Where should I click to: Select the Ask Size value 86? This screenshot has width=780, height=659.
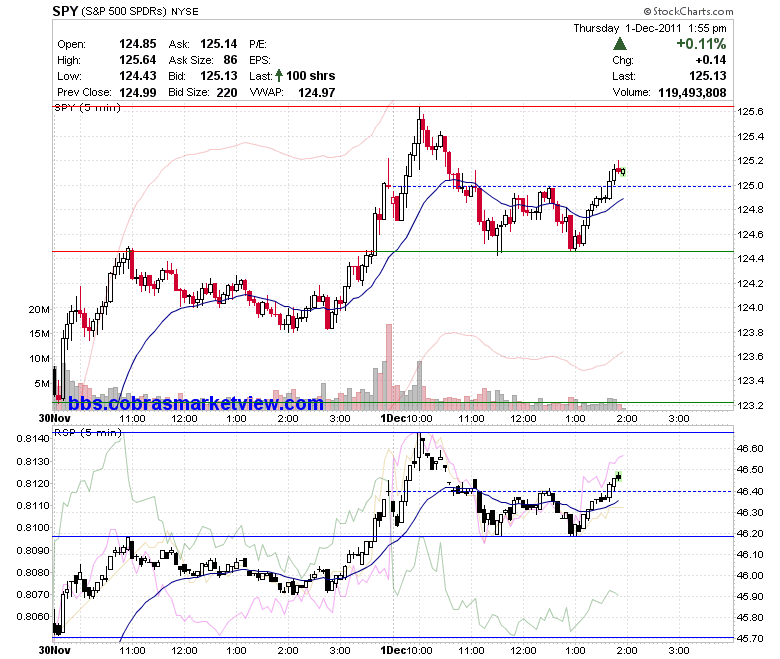[230, 60]
